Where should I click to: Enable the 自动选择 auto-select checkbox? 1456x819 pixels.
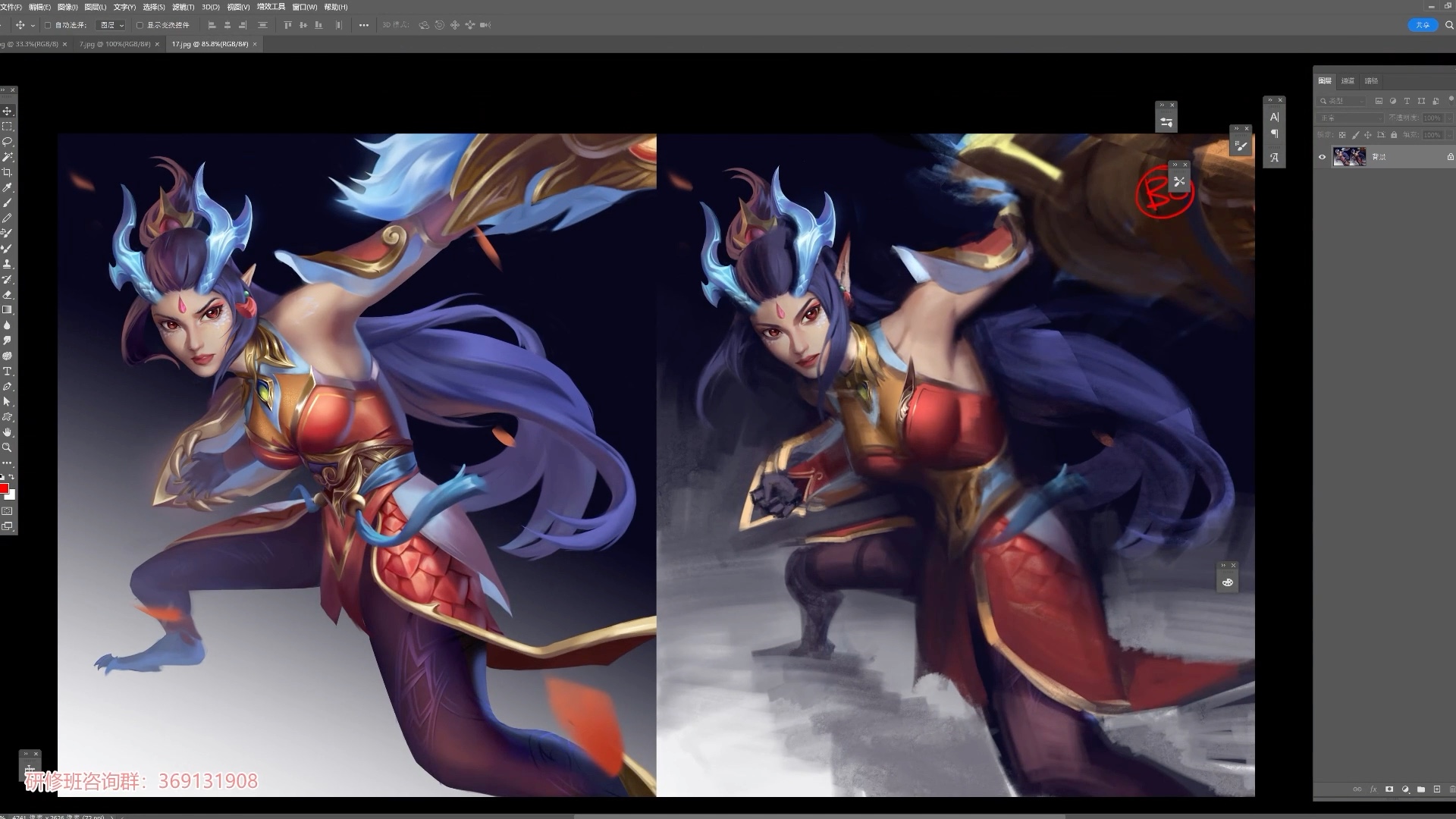coord(48,25)
